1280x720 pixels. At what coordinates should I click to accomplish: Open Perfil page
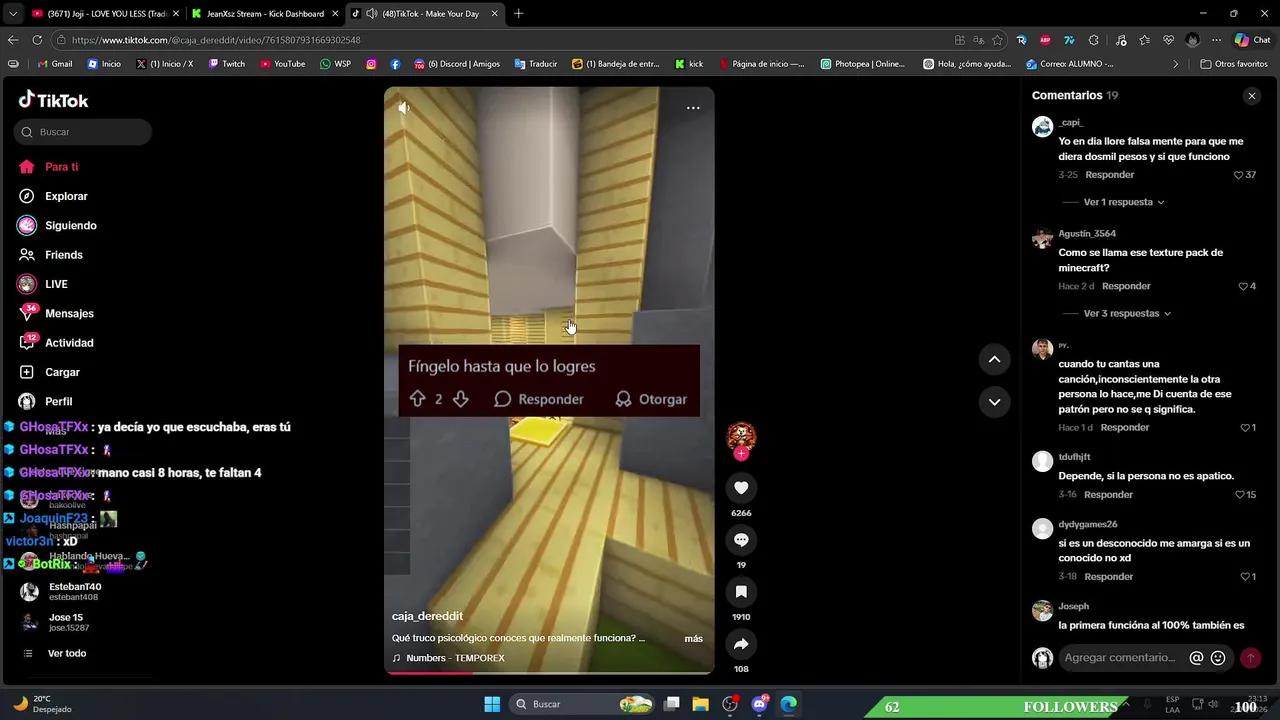pyautogui.click(x=58, y=401)
